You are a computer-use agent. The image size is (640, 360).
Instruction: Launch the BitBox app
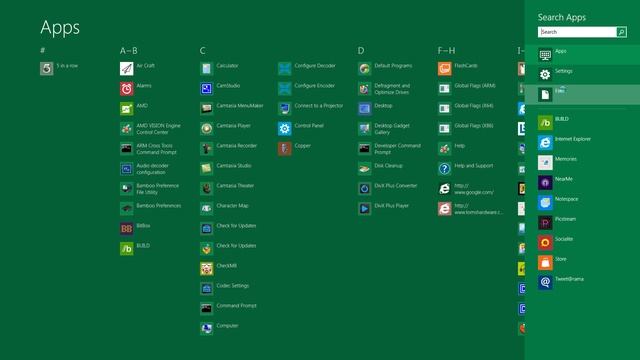point(135,229)
